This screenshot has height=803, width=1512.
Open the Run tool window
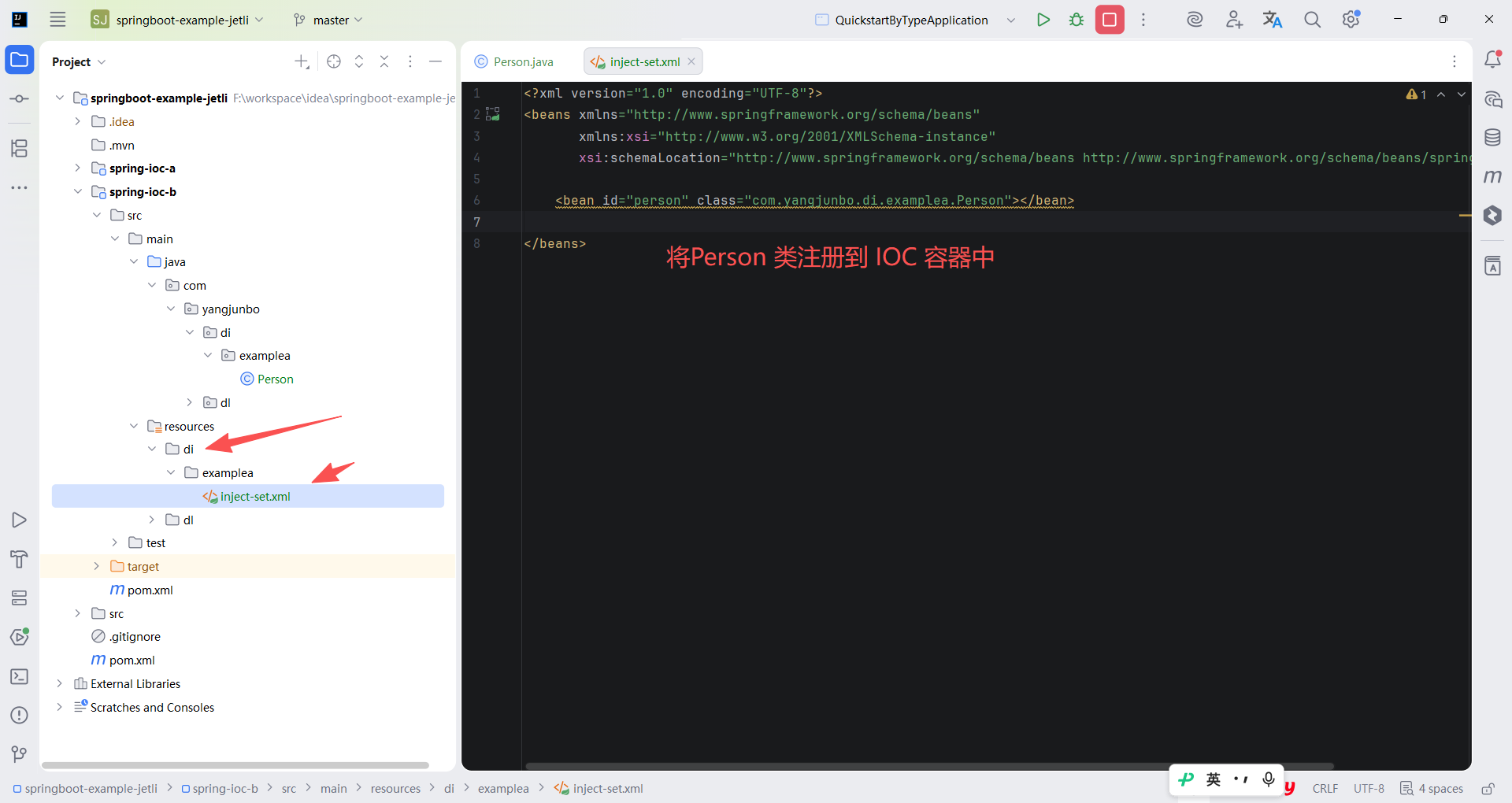(x=20, y=520)
